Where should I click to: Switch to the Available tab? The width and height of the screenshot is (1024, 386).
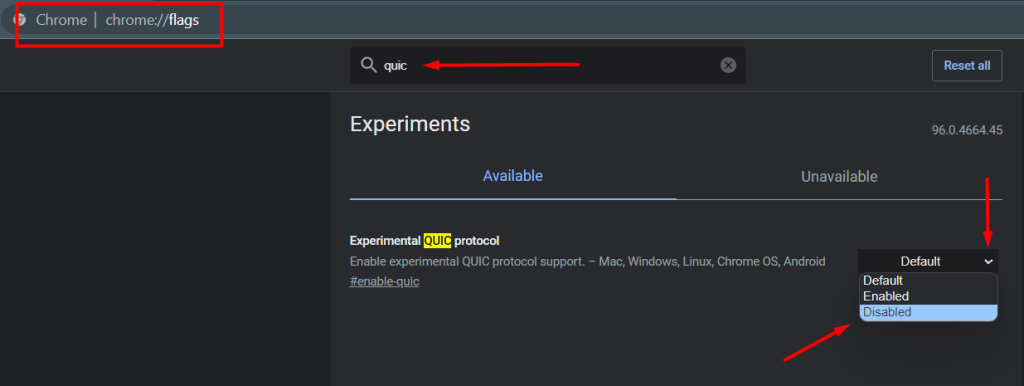[513, 176]
